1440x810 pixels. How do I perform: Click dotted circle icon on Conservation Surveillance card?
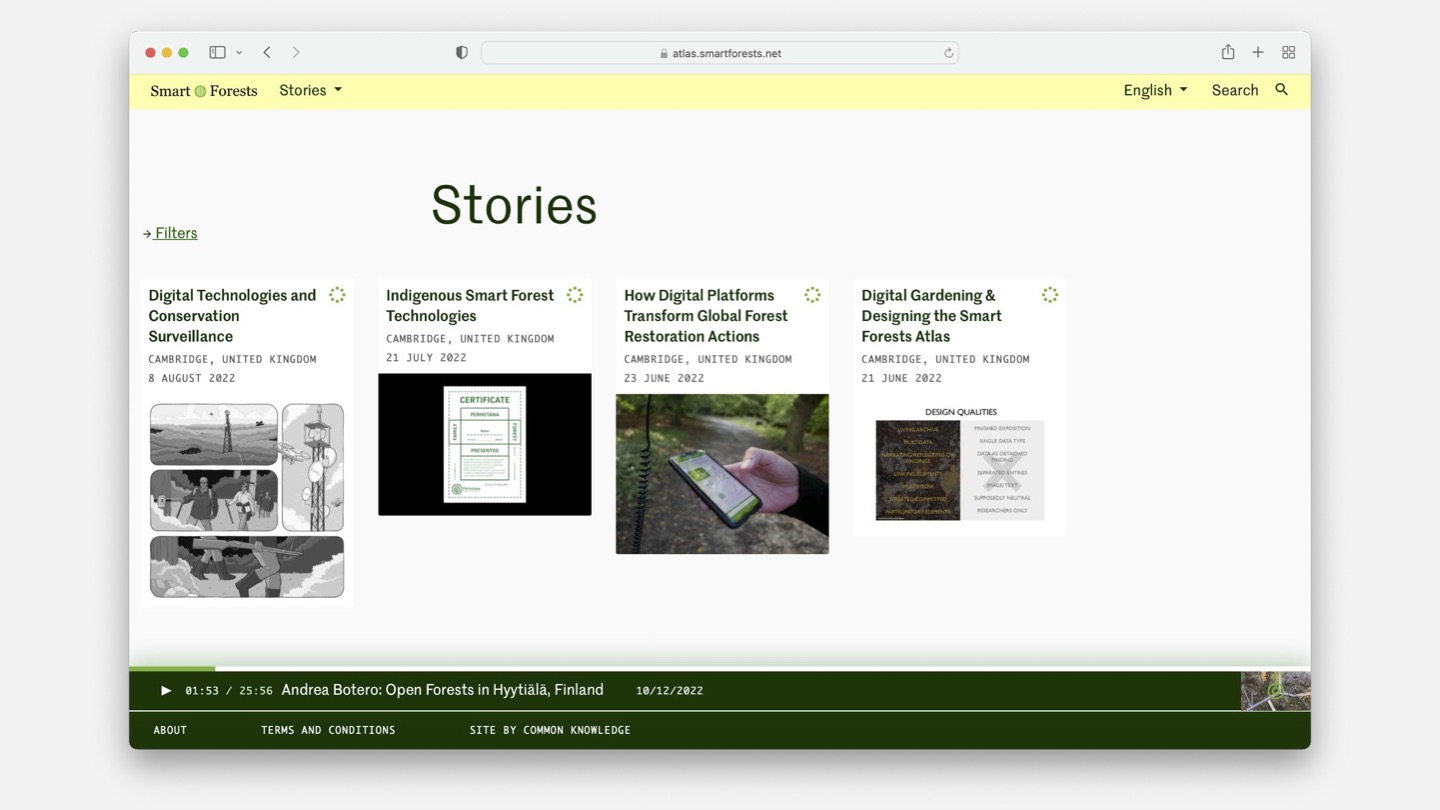point(337,295)
